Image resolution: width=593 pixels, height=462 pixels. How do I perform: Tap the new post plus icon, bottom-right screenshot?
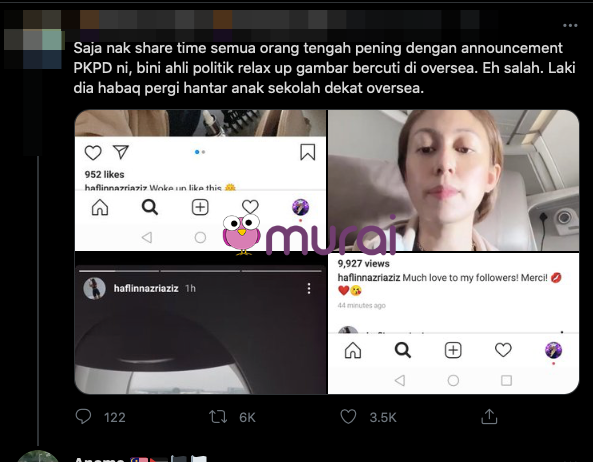[x=453, y=350]
